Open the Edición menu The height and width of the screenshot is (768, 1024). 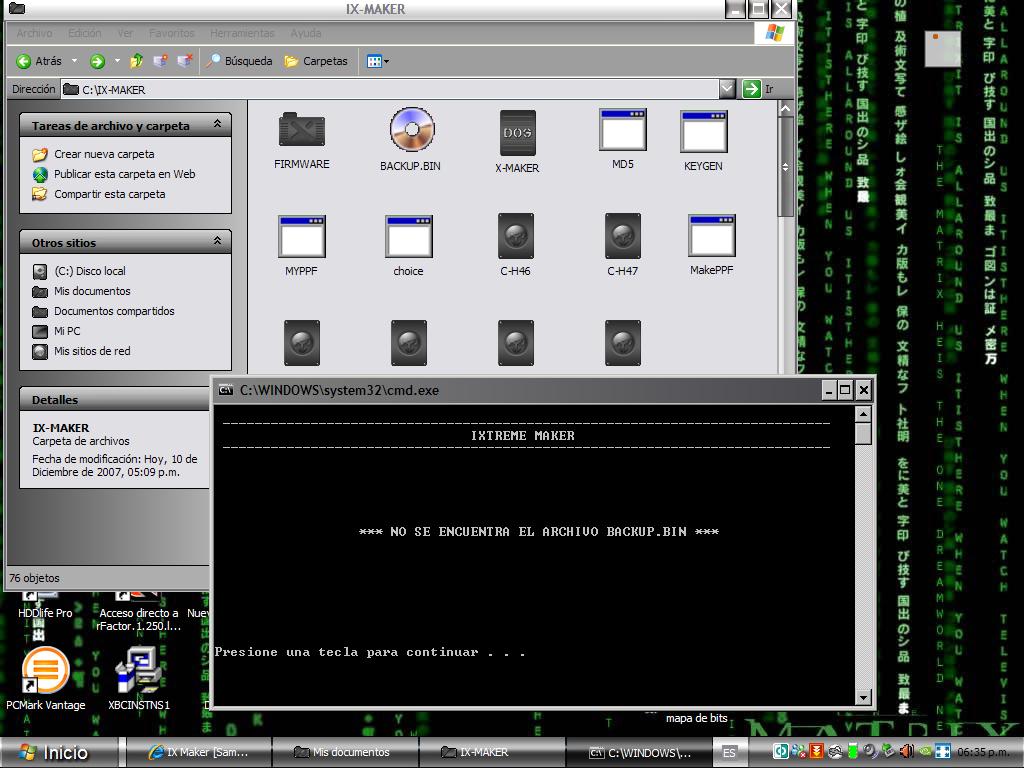pos(85,33)
